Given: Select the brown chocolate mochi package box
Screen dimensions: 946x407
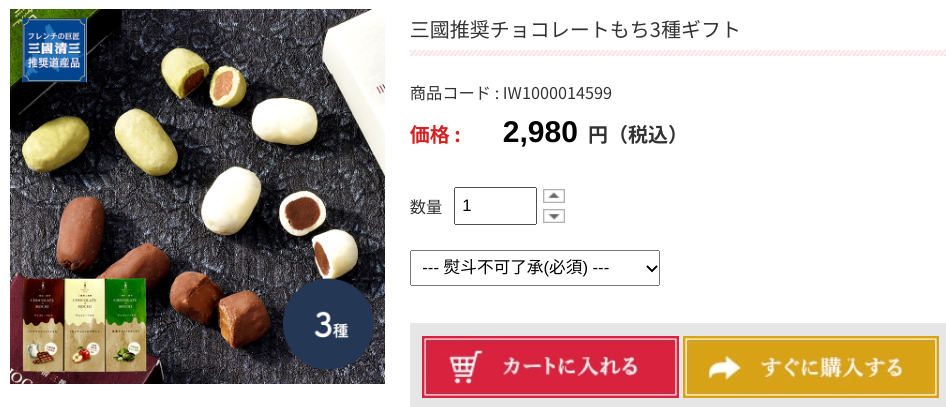Looking at the screenshot, I should [x=43, y=324].
